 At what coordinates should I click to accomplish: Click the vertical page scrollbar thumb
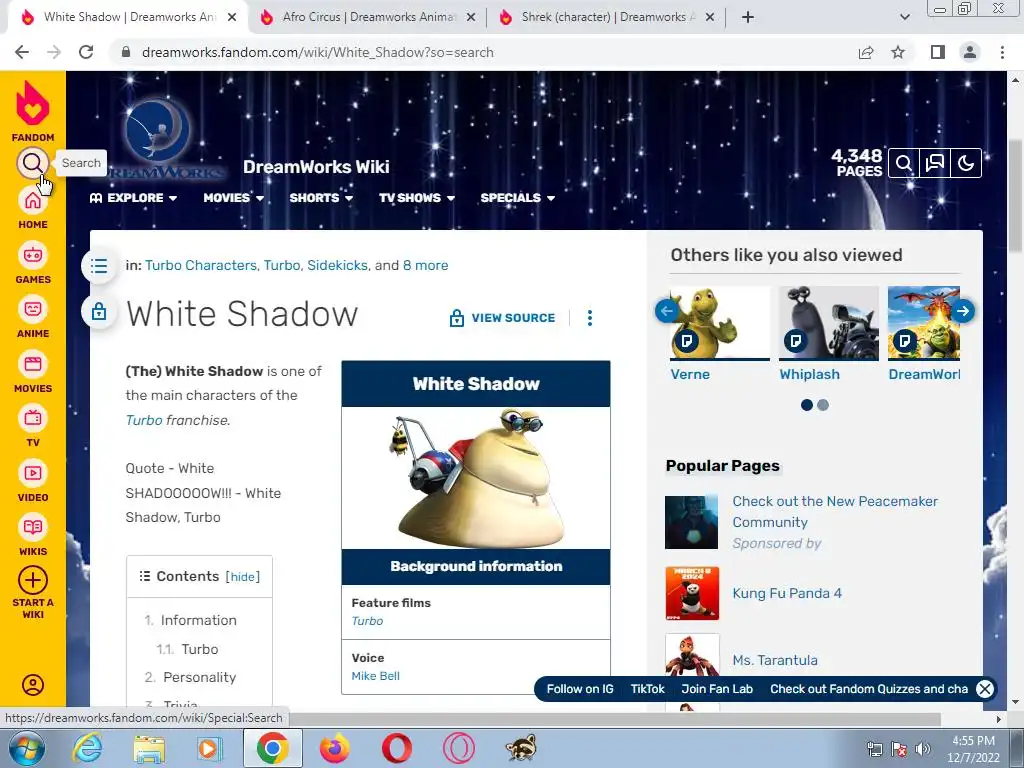(x=1016, y=195)
